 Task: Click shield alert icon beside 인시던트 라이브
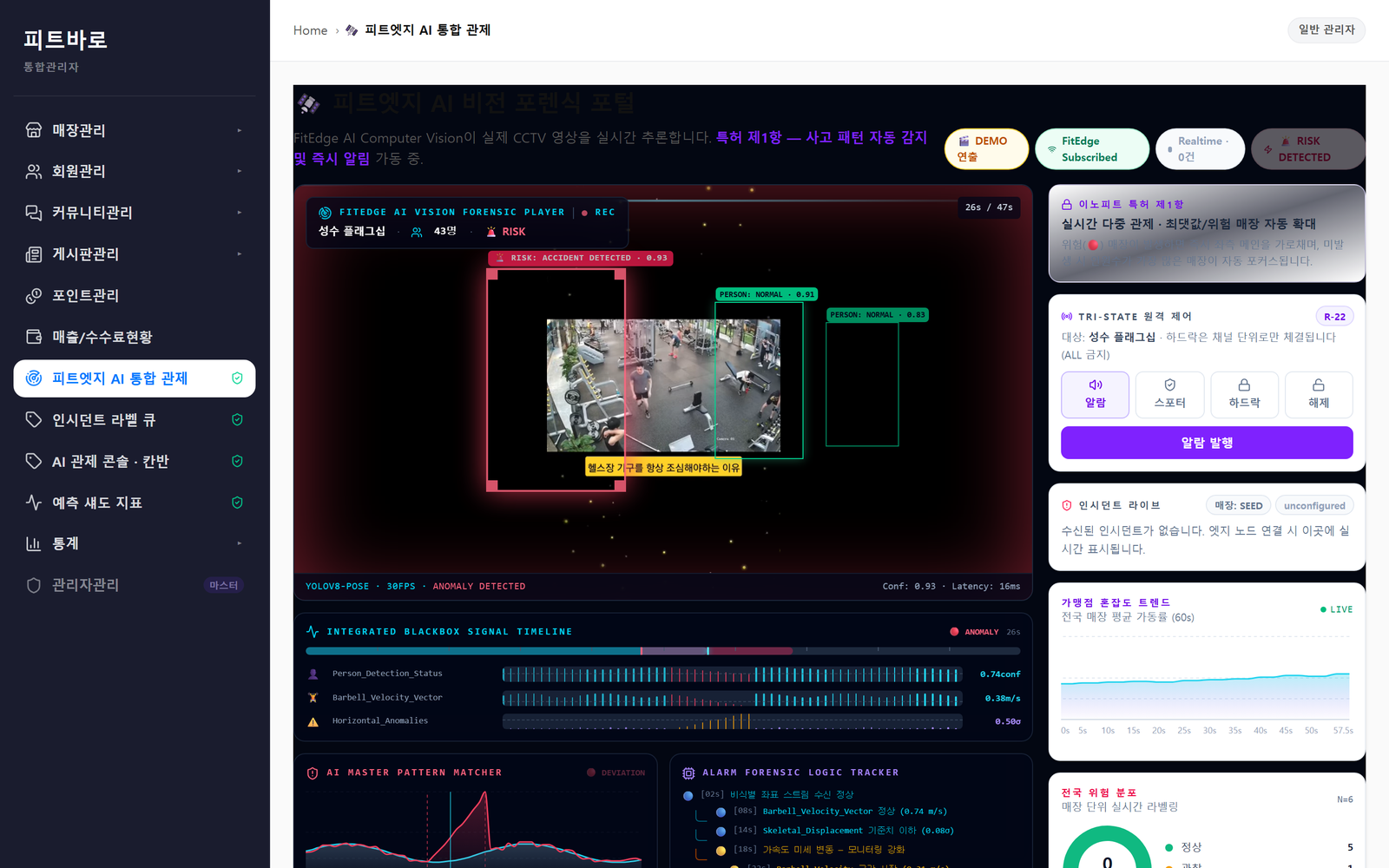point(1067,505)
